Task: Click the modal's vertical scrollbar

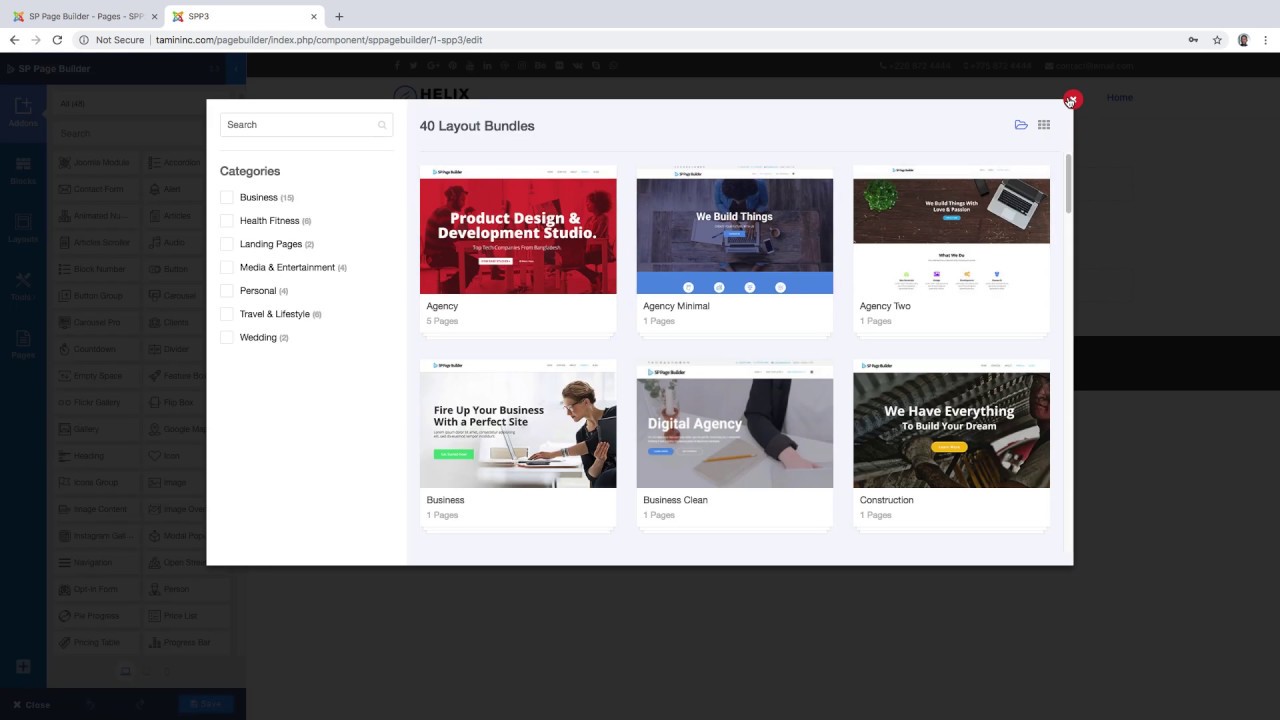Action: (x=1068, y=183)
